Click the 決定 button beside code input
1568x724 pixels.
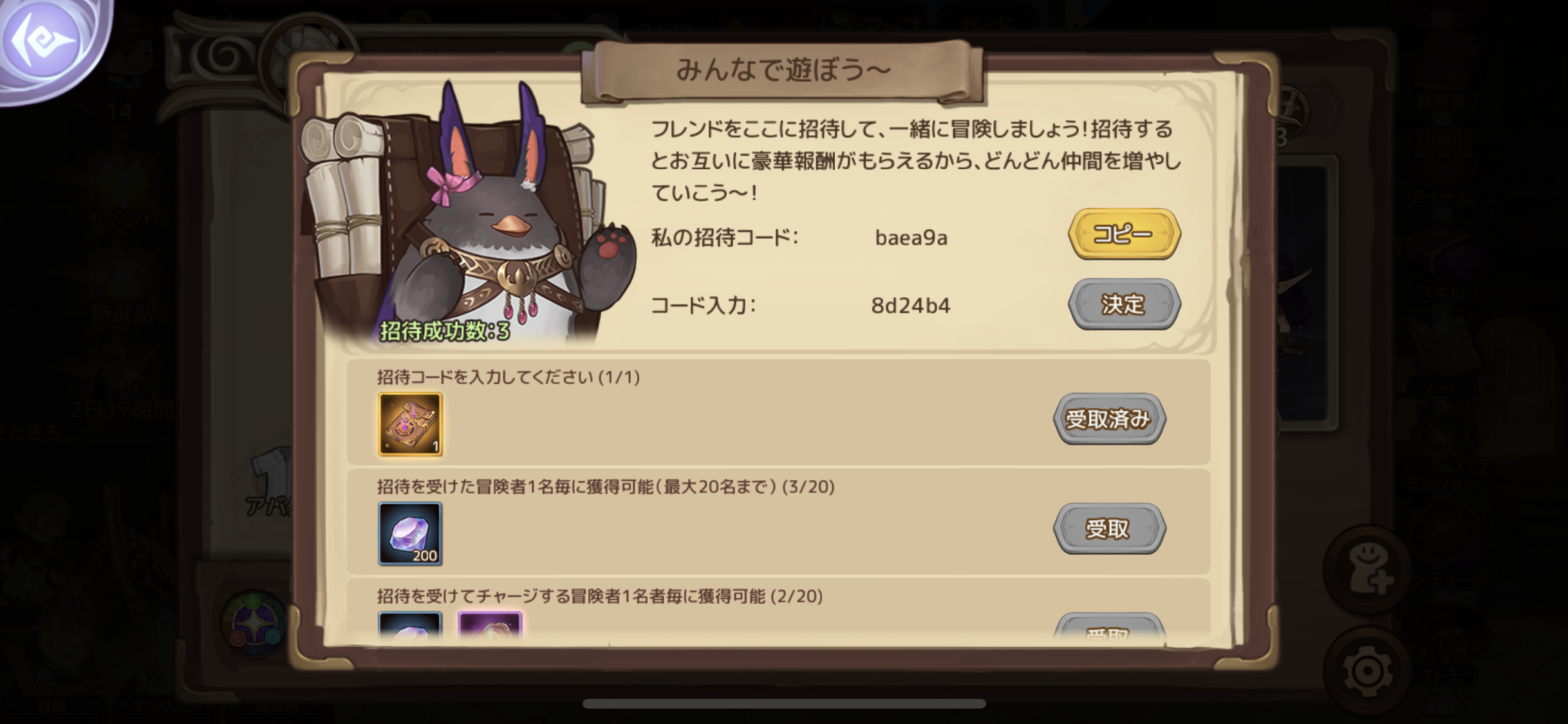tap(1124, 304)
